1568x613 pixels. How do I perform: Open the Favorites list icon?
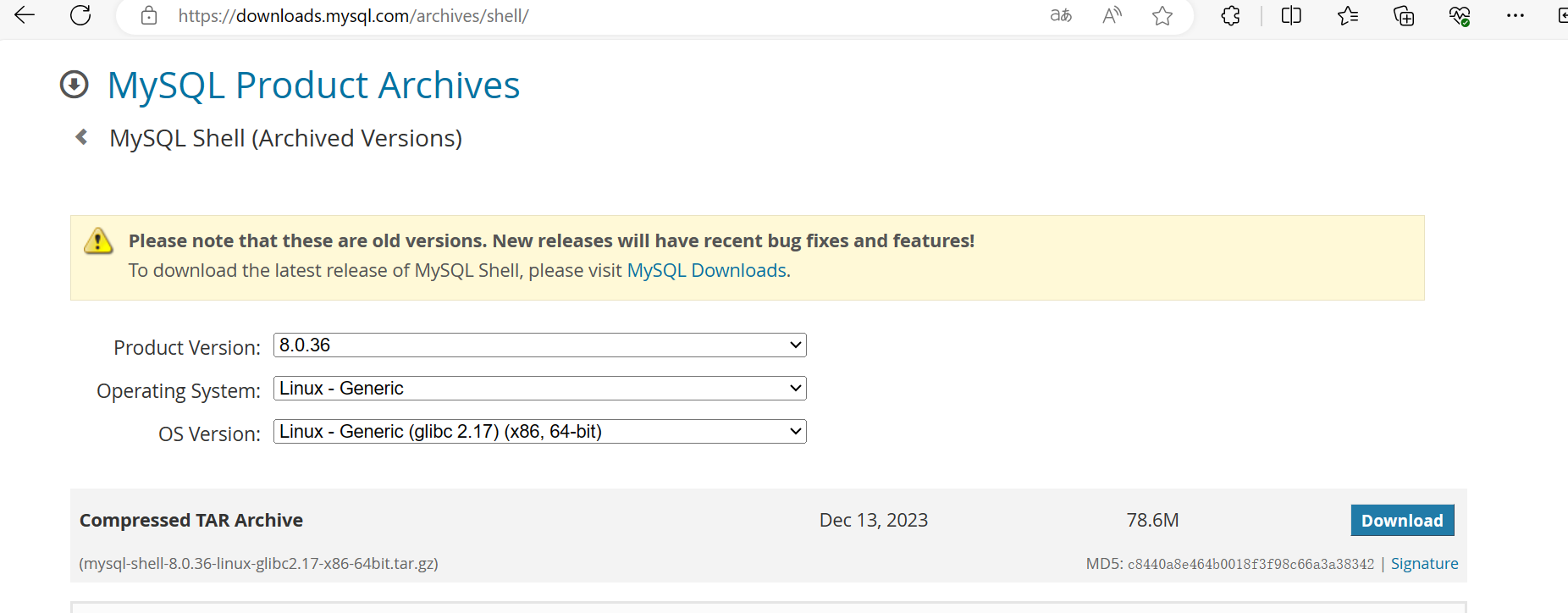pyautogui.click(x=1348, y=15)
